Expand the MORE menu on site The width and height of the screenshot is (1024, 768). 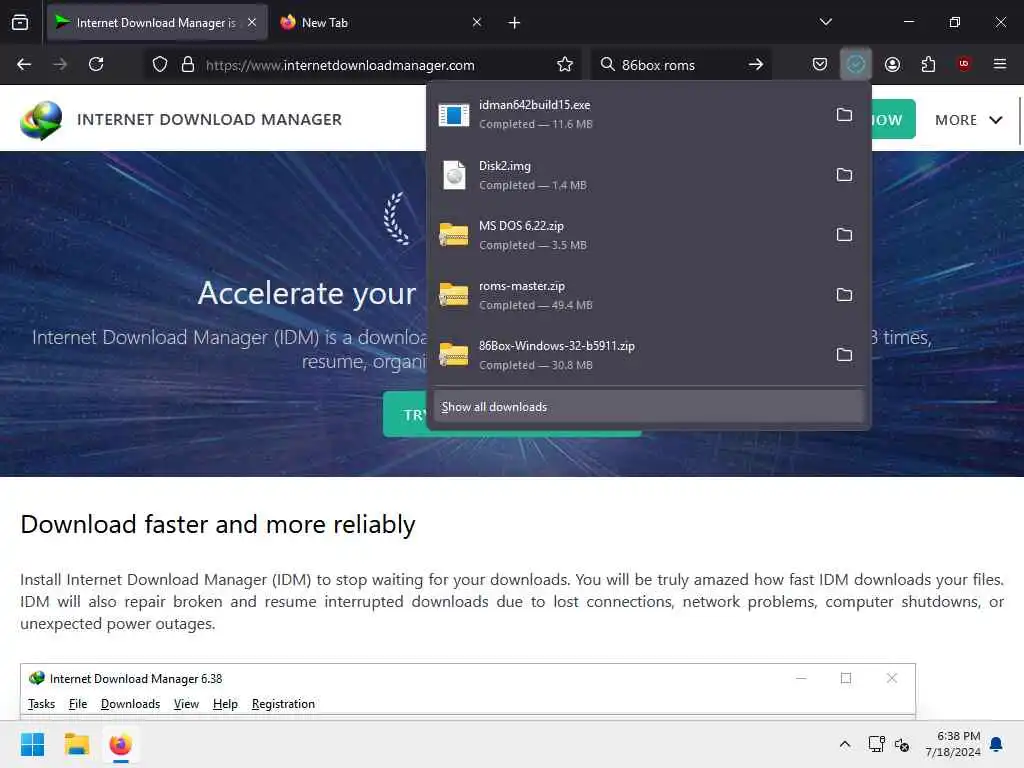(x=968, y=120)
